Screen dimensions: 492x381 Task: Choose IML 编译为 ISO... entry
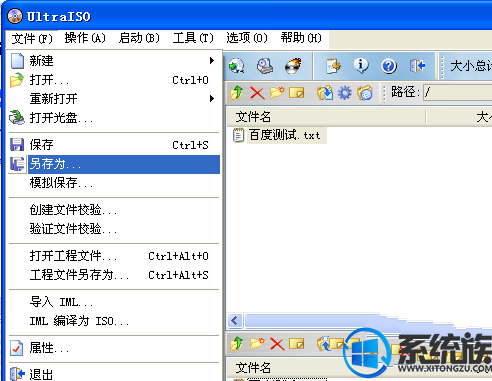[x=114, y=321]
